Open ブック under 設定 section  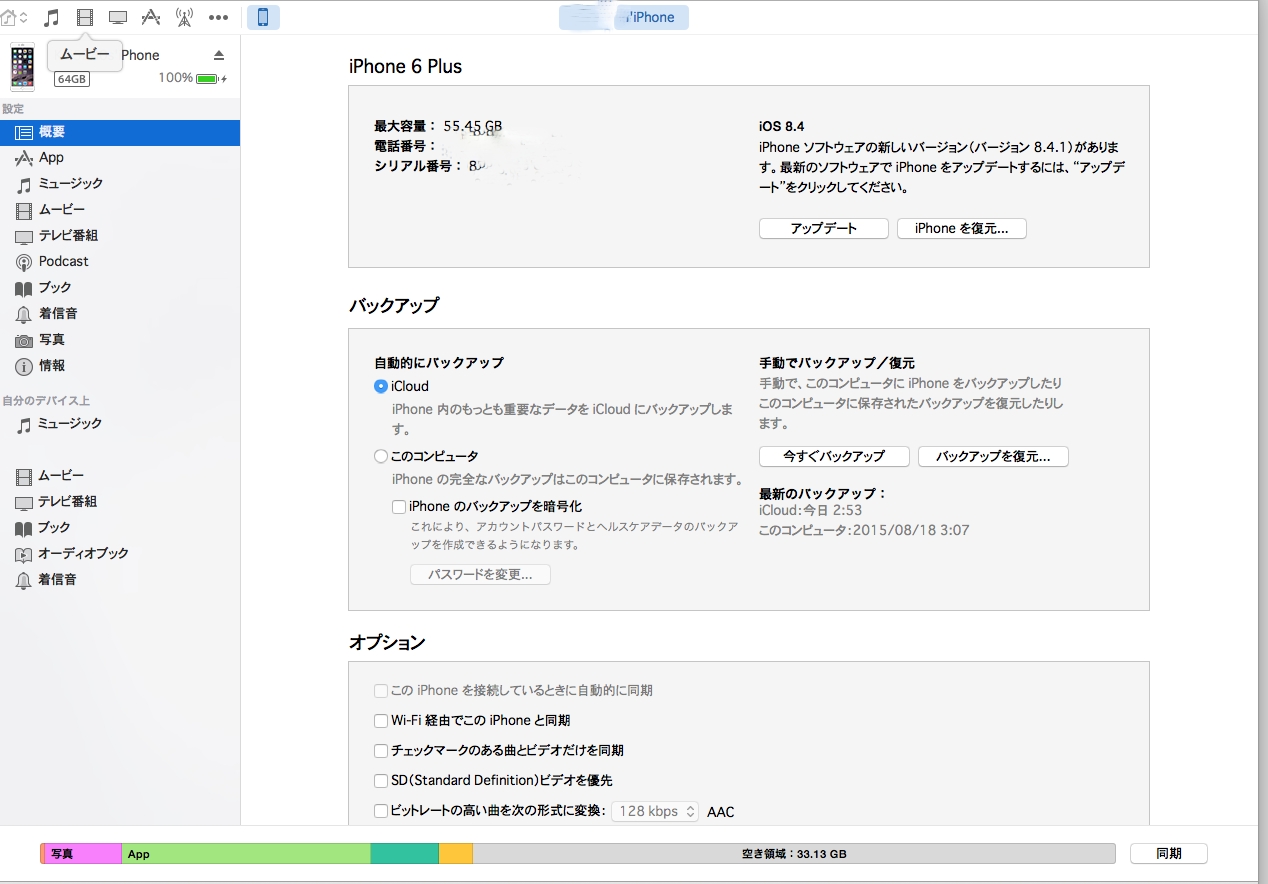click(x=120, y=288)
